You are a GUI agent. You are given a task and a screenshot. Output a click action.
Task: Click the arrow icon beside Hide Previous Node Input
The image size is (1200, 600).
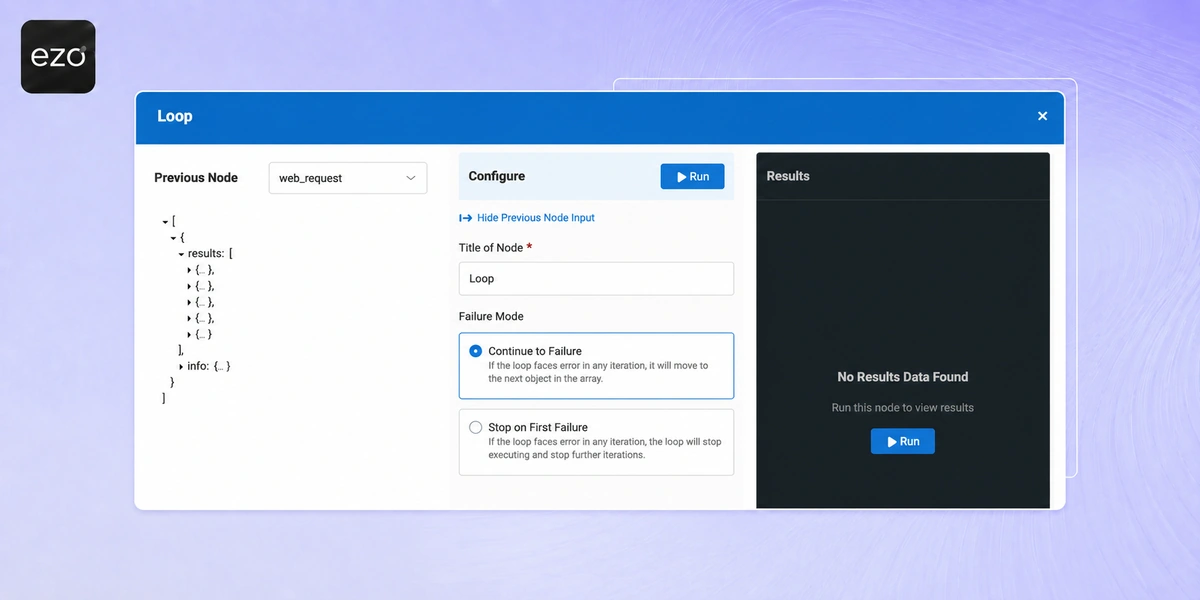466,218
